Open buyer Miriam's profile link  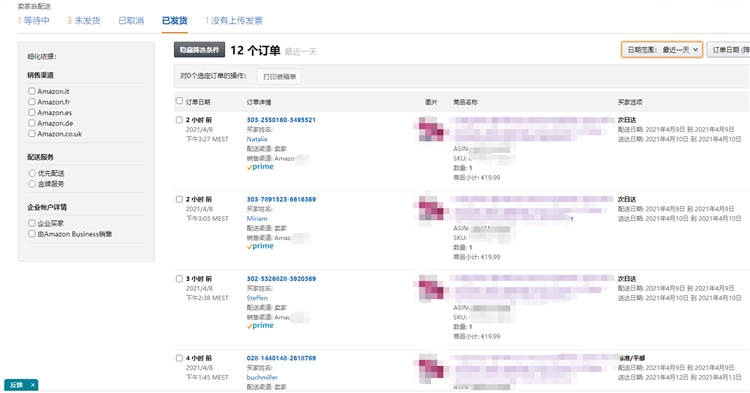click(257, 218)
